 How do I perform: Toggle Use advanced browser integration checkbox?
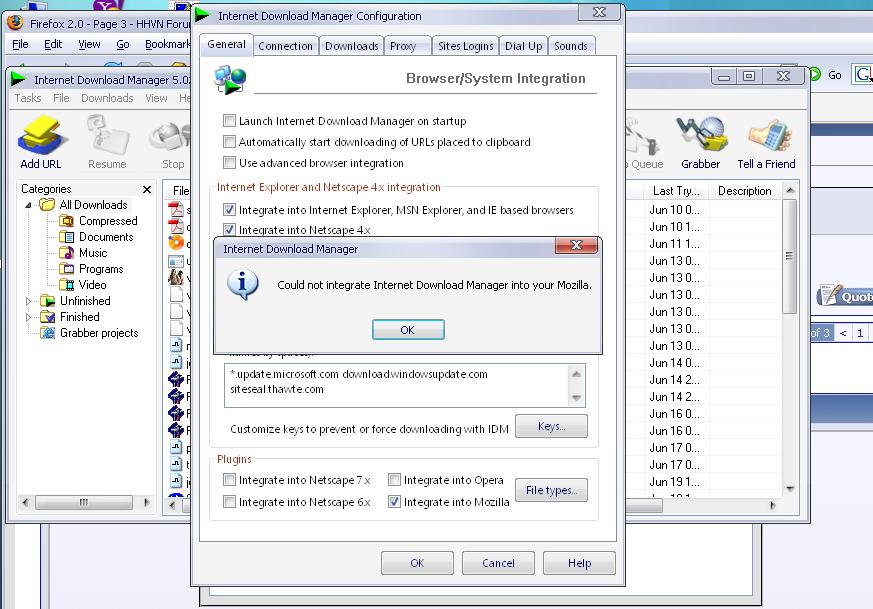(230, 163)
